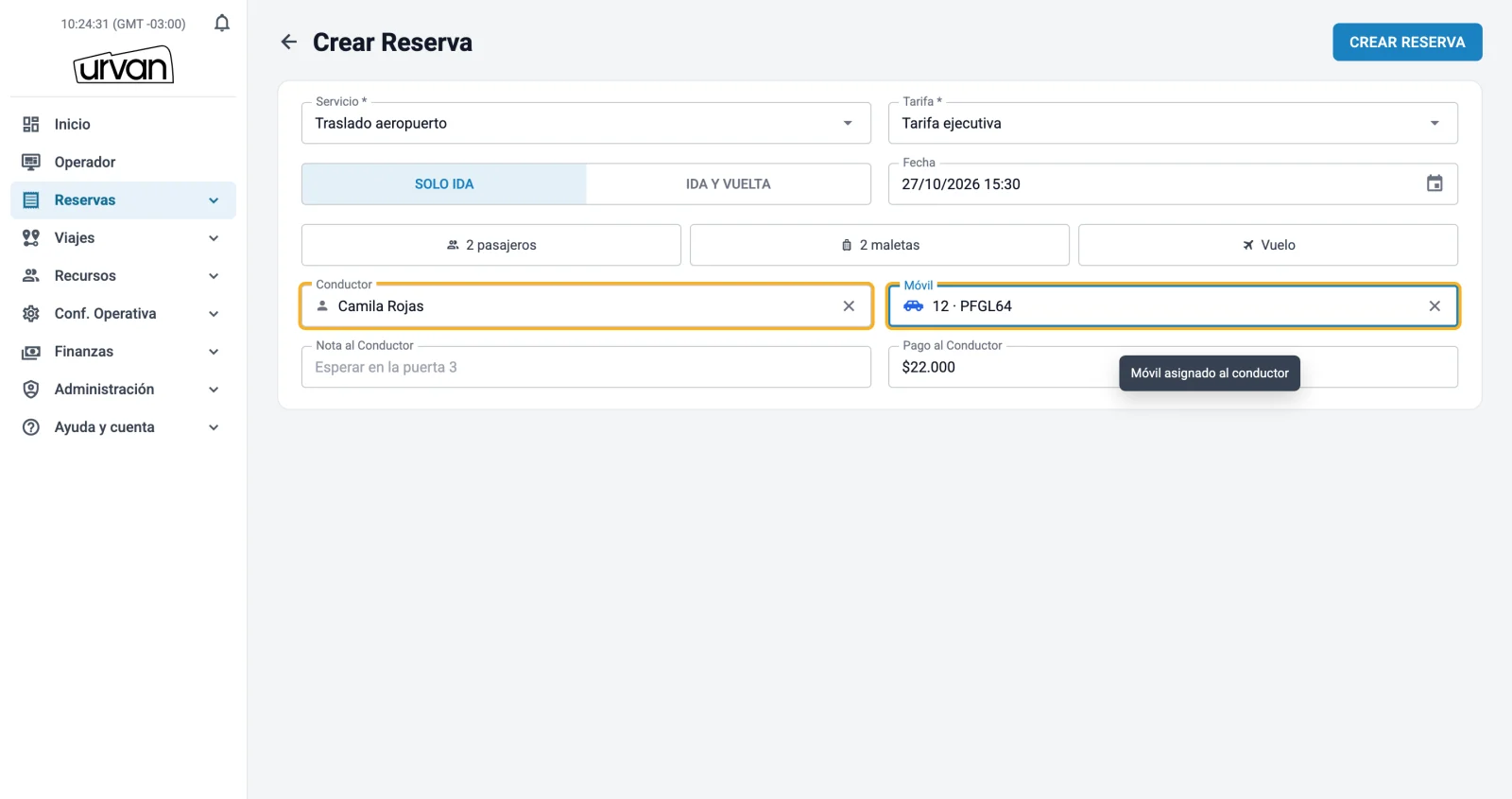Click the Recursos people icon
This screenshot has height=799, width=1512.
[x=31, y=275]
